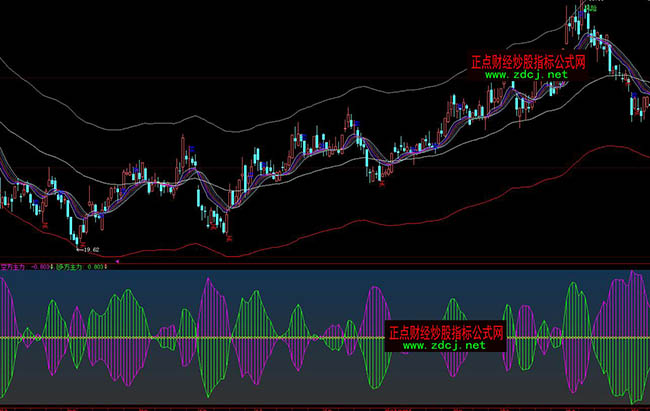Click the 多方主力 indicator label
Viewport: 650px width, 411px height.
click(x=70, y=267)
